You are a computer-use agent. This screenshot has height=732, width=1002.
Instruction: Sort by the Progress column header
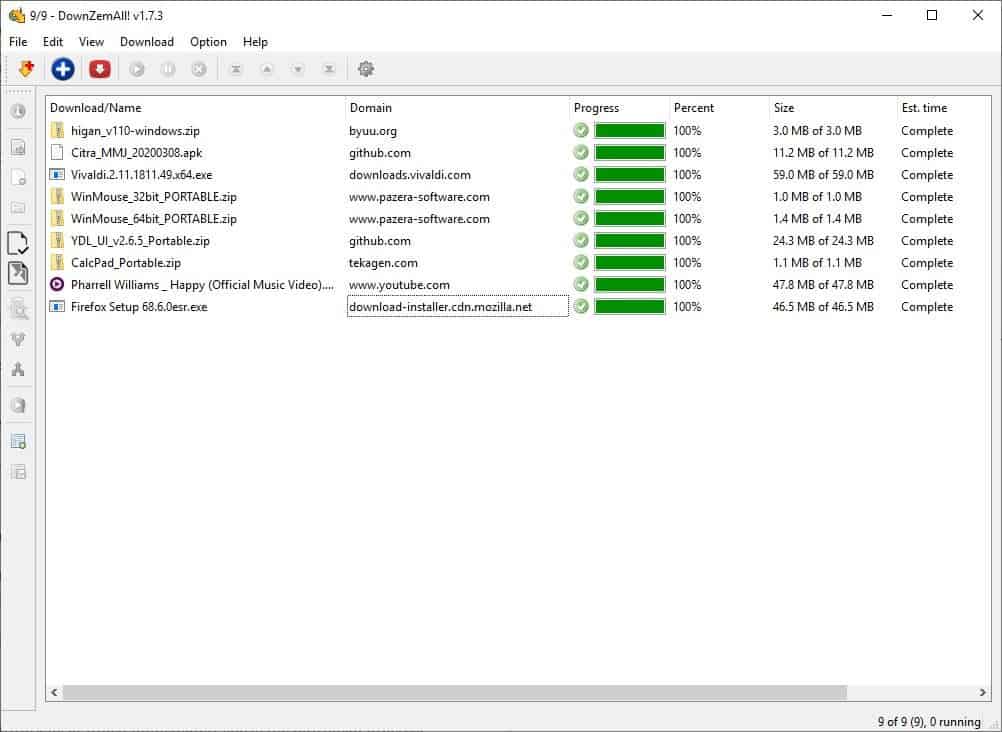(619, 107)
